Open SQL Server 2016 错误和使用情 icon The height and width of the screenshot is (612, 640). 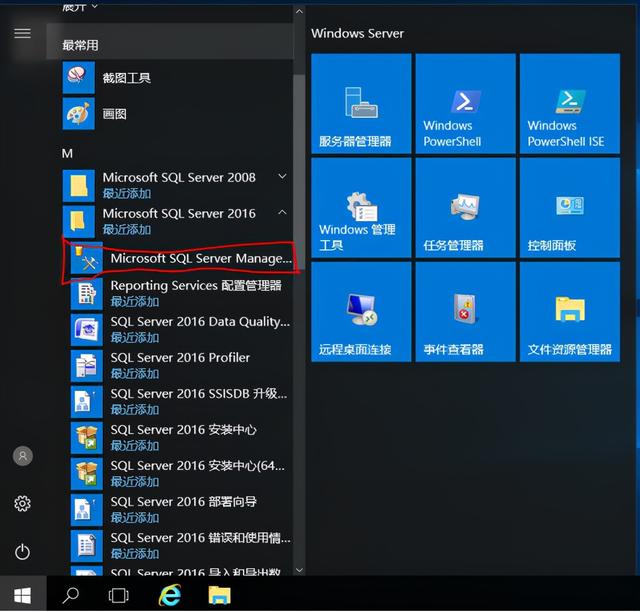point(87,546)
